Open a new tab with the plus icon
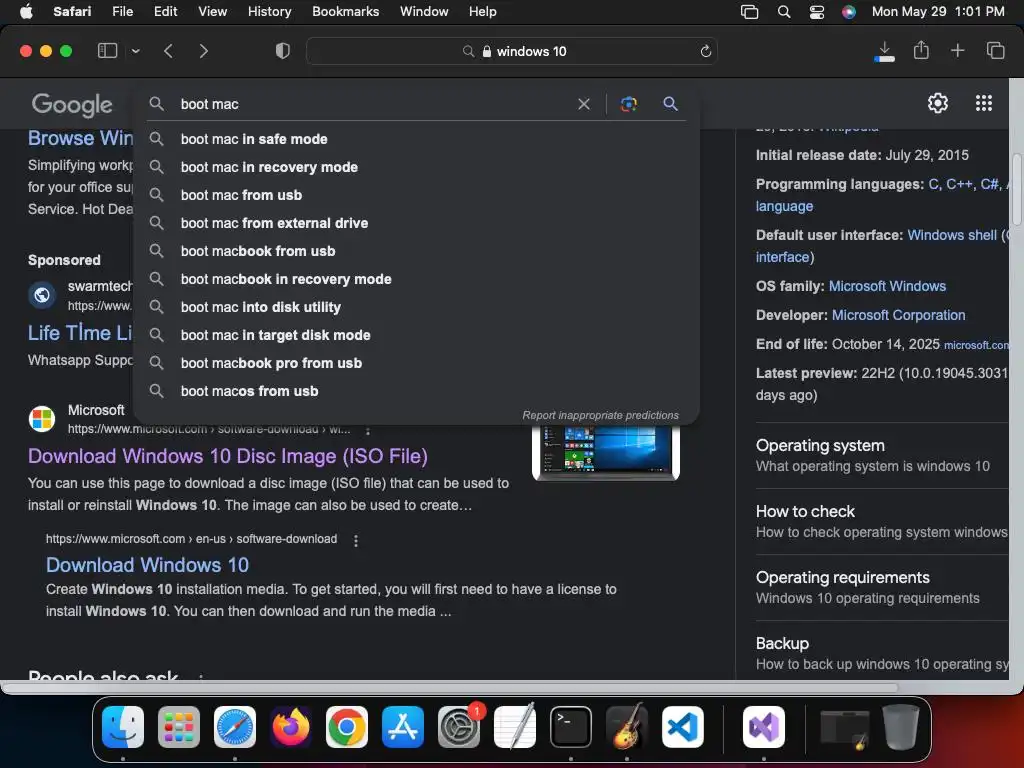Image resolution: width=1024 pixels, height=768 pixels. [x=957, y=50]
